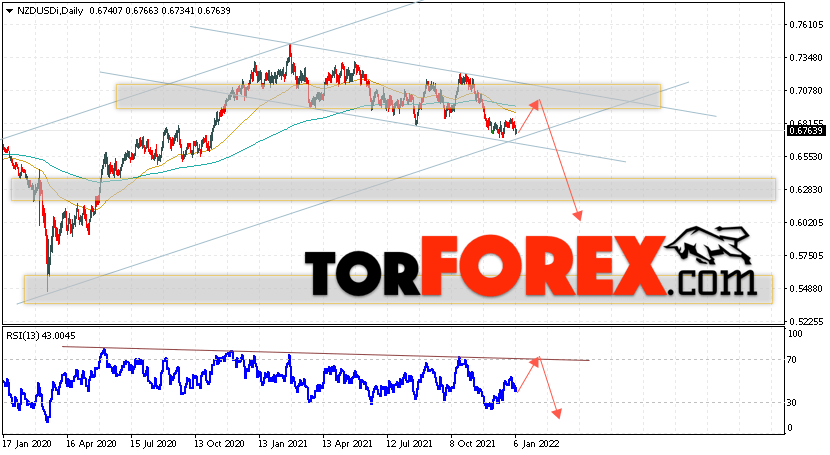The image size is (830, 455).
Task: Click the 15 Jul 2020 date label
Action: [x=154, y=443]
